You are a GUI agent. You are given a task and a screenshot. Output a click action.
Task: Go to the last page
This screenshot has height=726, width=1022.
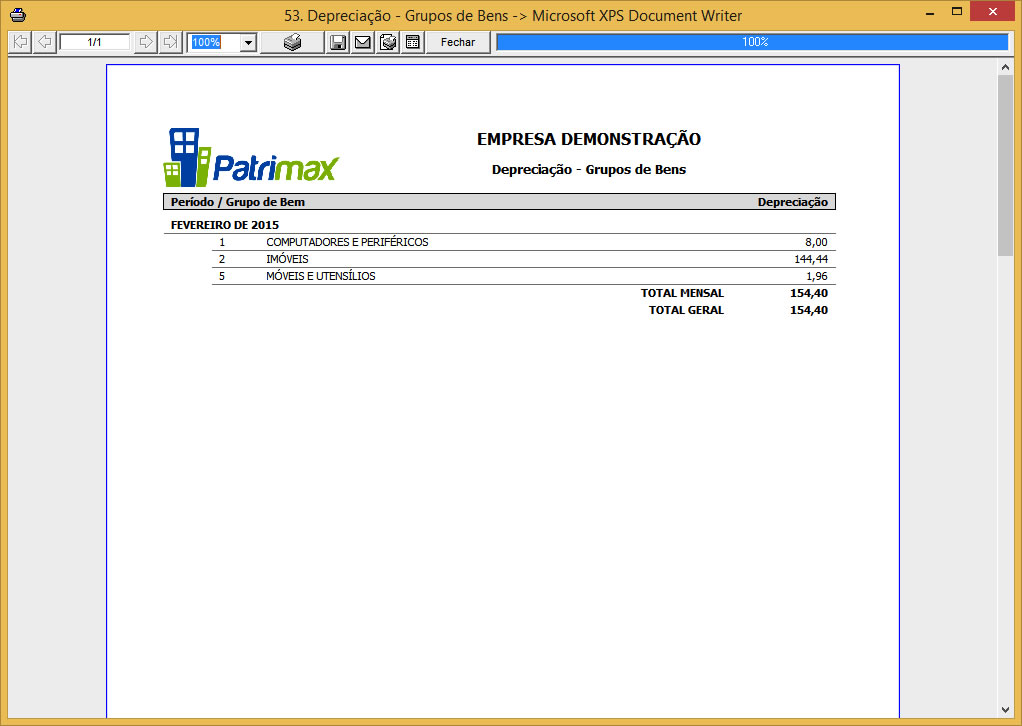pos(169,42)
